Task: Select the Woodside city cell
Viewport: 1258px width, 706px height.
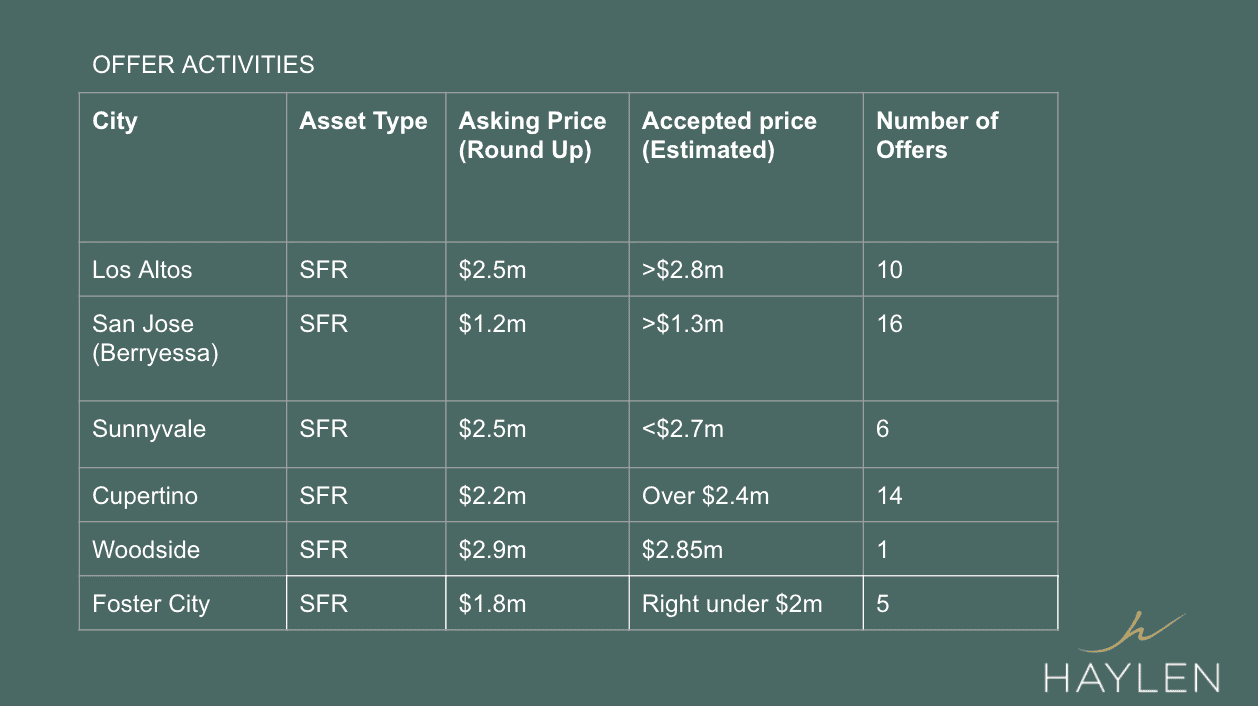Action: coord(183,549)
